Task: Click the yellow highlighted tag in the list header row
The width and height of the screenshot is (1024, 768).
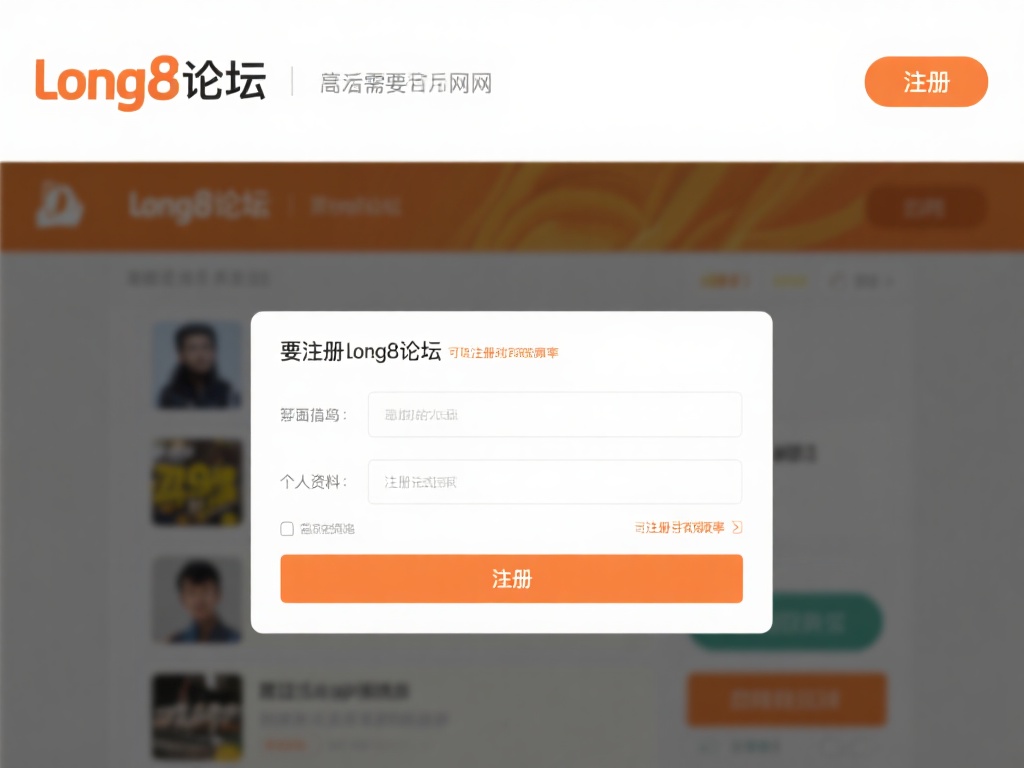Action: click(x=789, y=281)
